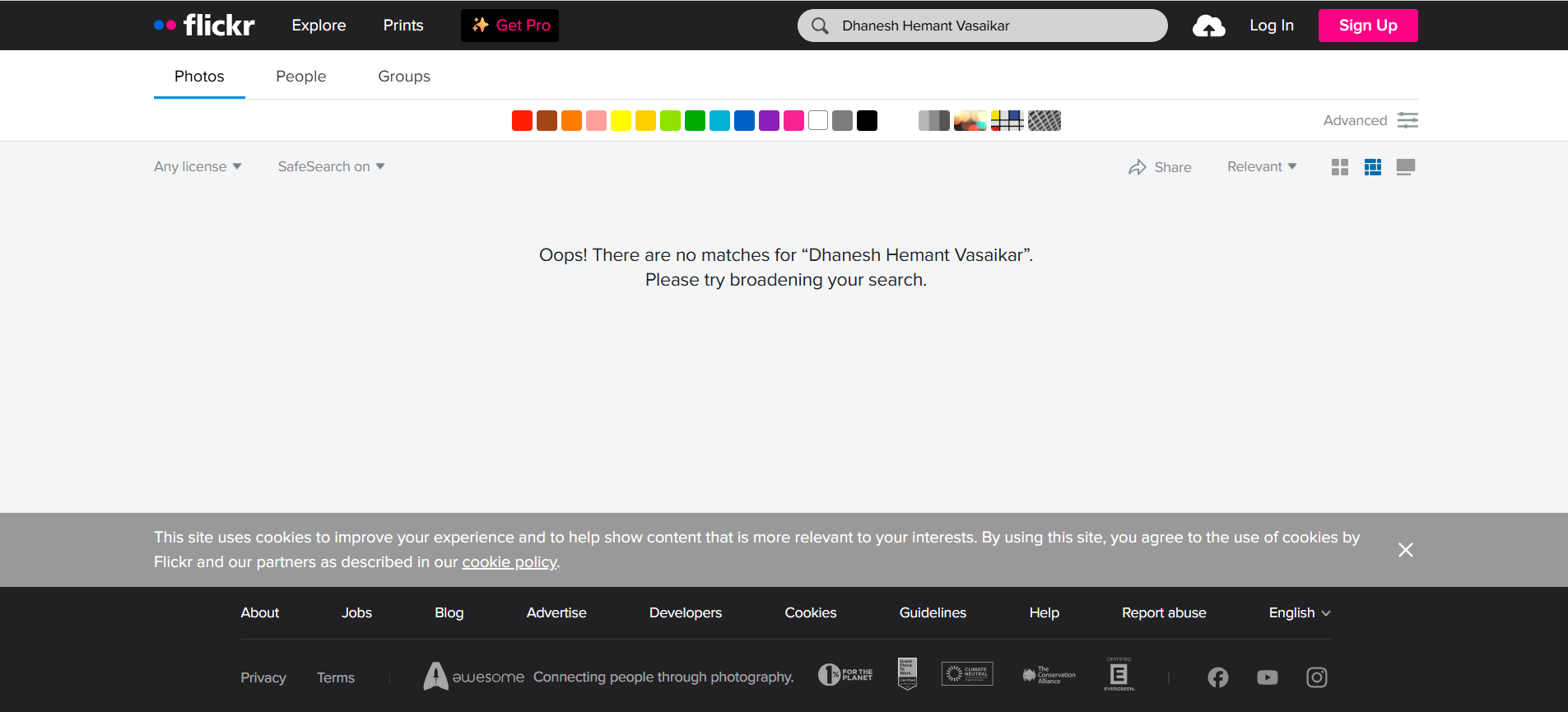Open Advanced search filter sliders icon
Image resolution: width=1568 pixels, height=712 pixels.
(1407, 120)
